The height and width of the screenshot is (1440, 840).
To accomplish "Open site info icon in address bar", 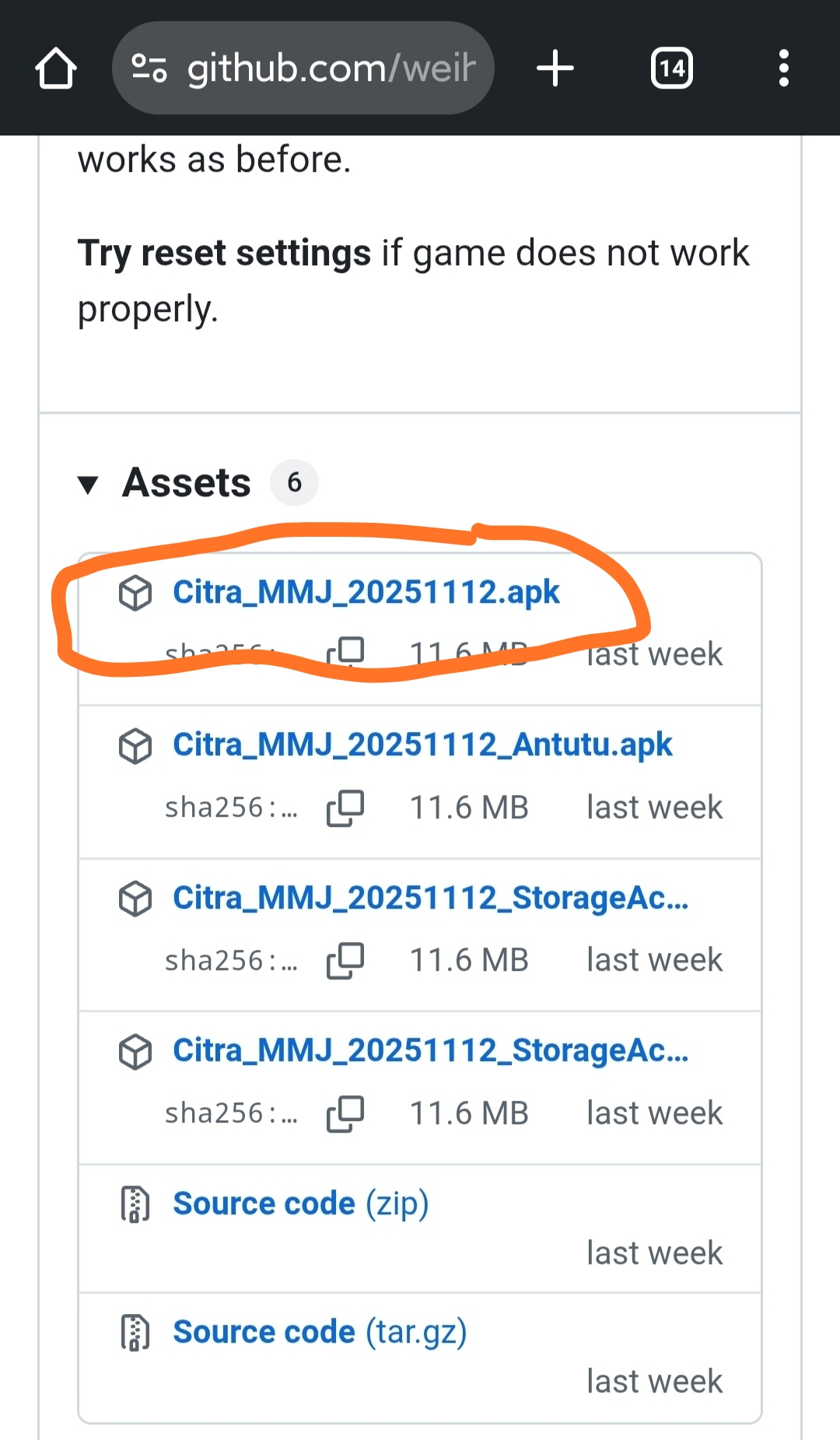I will click(149, 68).
